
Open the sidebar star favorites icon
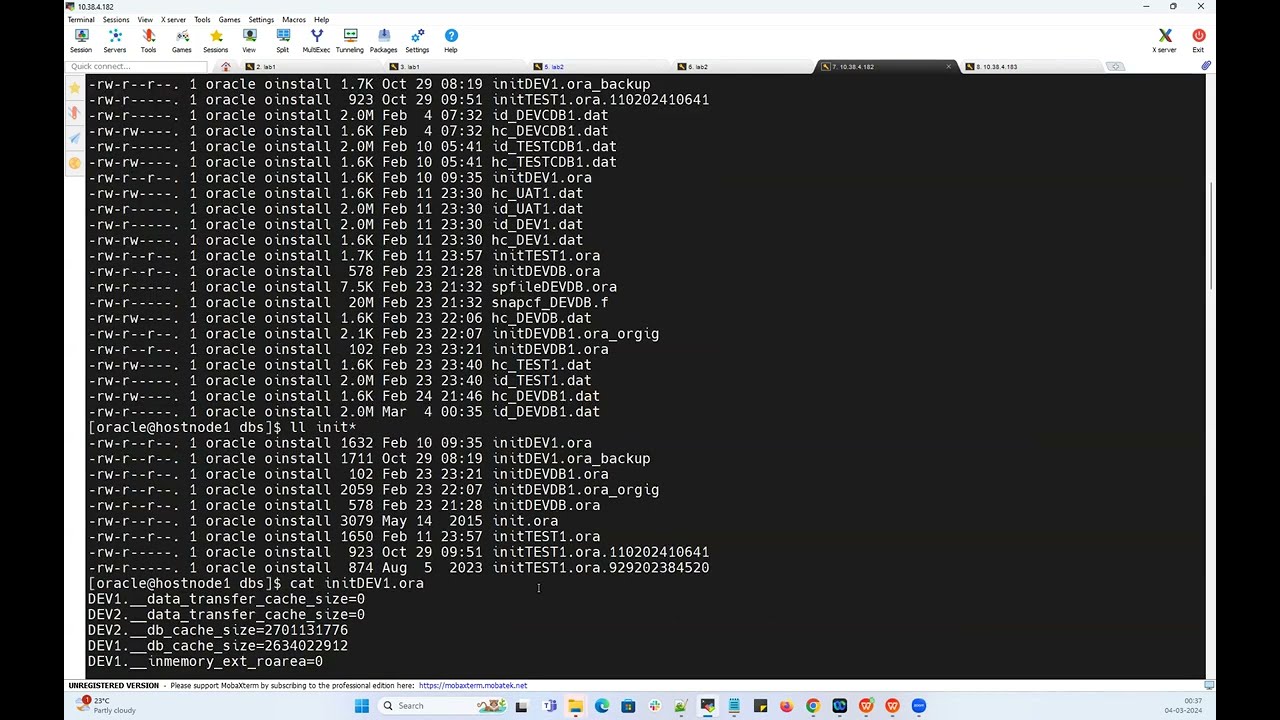tap(75, 88)
